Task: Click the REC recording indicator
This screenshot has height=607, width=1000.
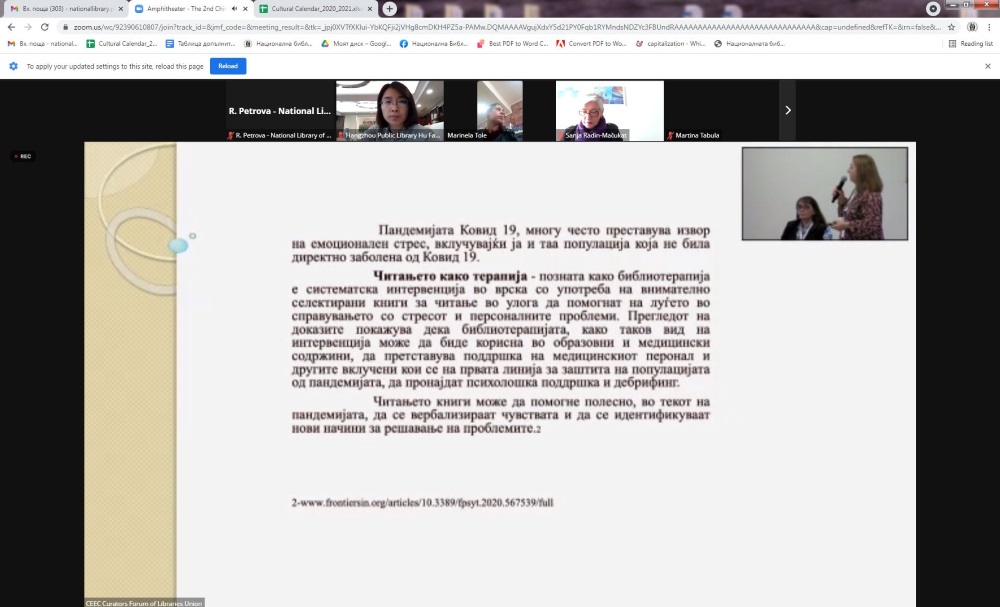Action: pos(23,156)
